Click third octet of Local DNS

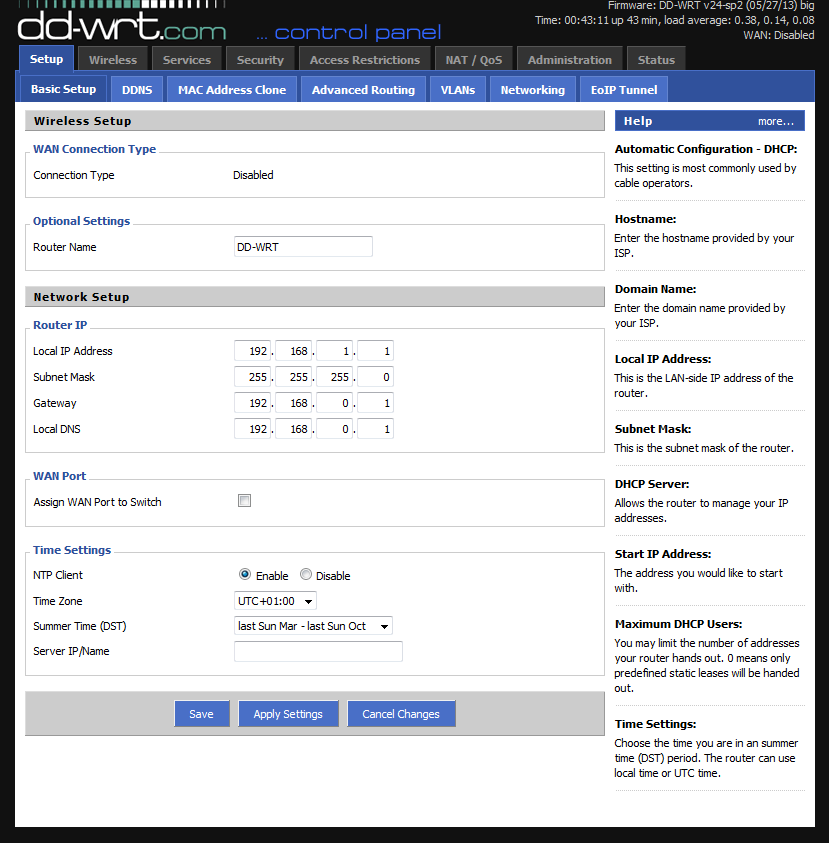click(334, 429)
